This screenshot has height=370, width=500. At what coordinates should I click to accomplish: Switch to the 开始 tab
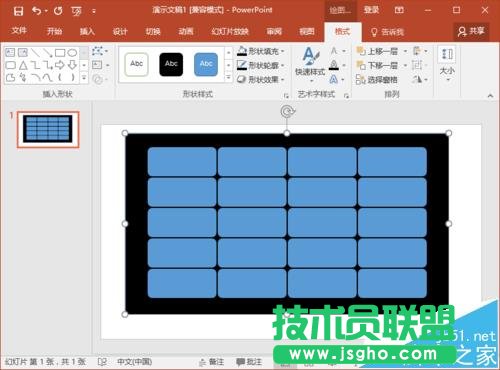54,32
